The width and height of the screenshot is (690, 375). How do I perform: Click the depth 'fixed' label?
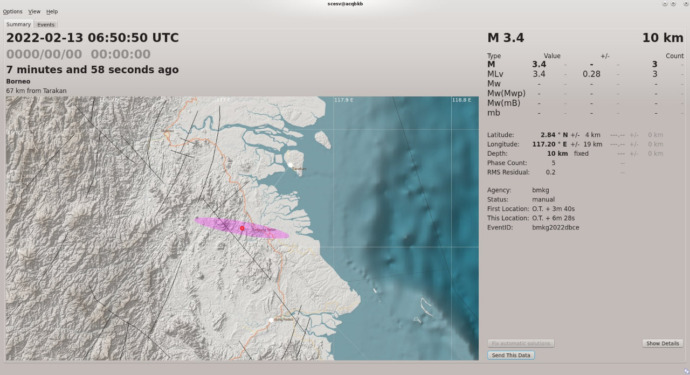(x=581, y=154)
